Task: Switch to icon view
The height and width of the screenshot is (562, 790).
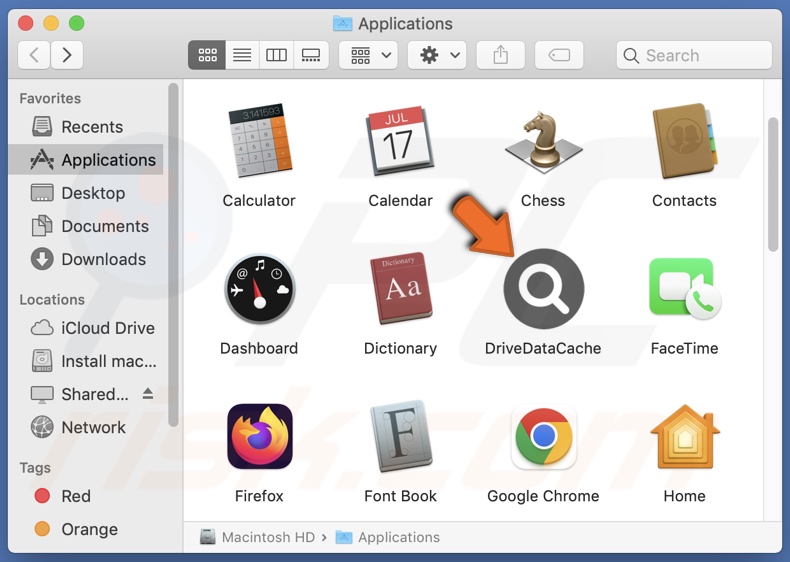Action: (x=207, y=55)
